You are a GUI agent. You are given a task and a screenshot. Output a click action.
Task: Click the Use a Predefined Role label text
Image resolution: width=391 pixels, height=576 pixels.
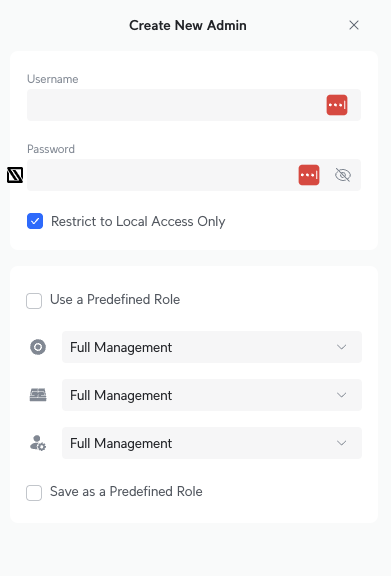[x=115, y=299]
